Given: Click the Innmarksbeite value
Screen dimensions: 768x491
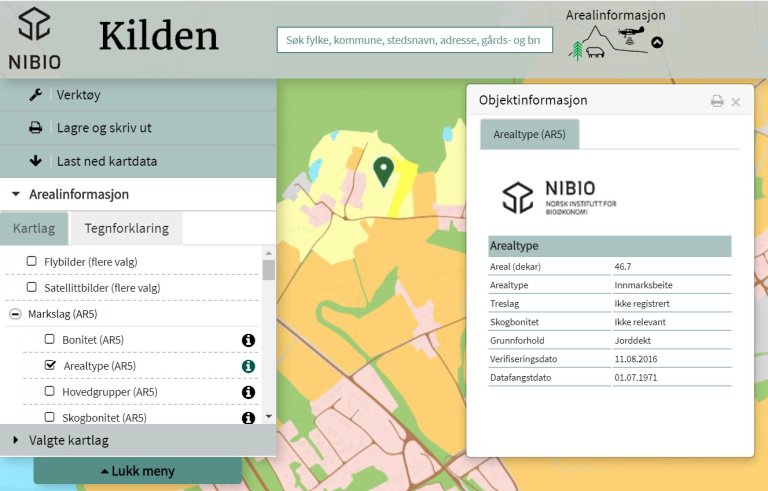Looking at the screenshot, I should 643,285.
